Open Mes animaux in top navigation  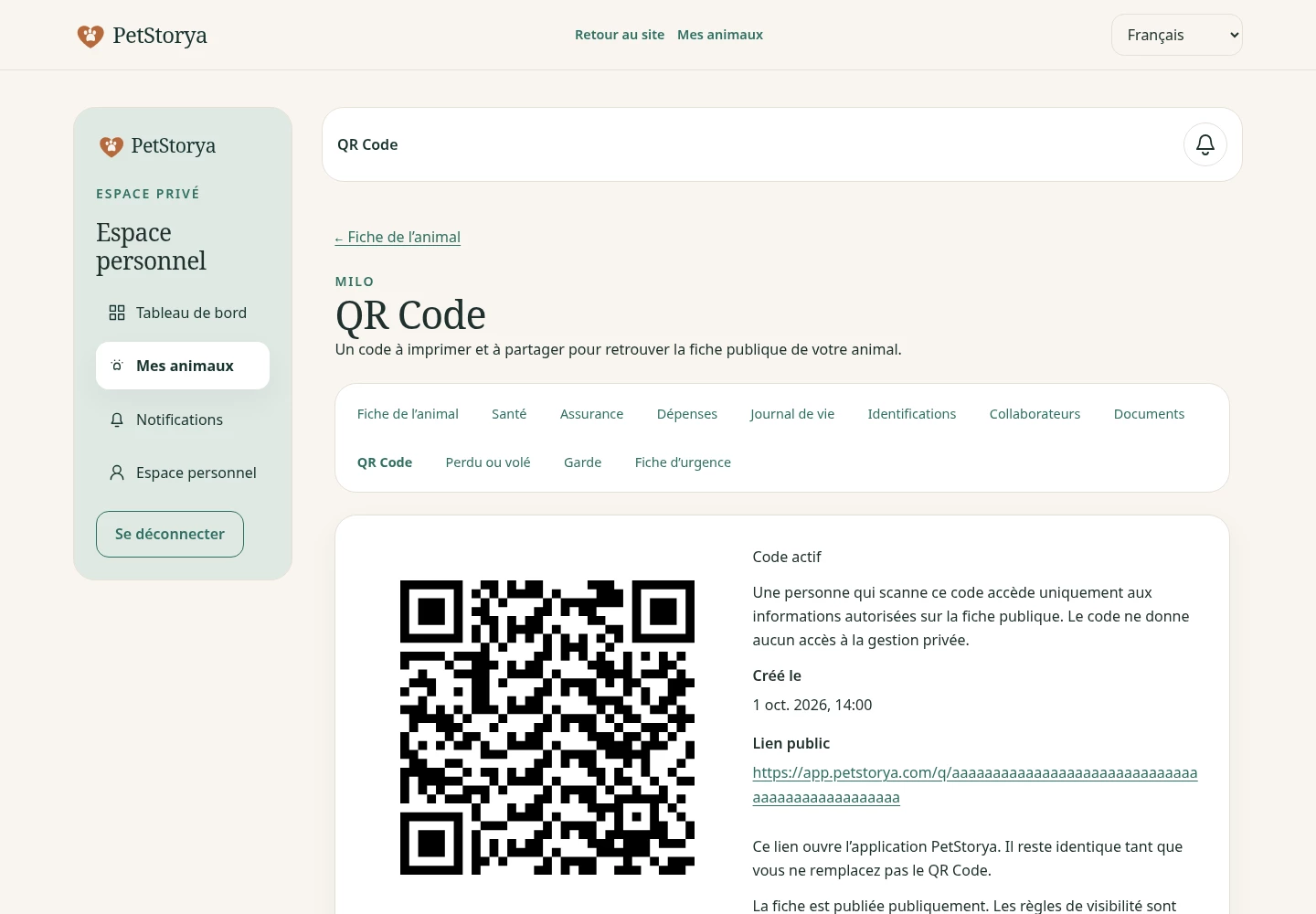point(720,35)
